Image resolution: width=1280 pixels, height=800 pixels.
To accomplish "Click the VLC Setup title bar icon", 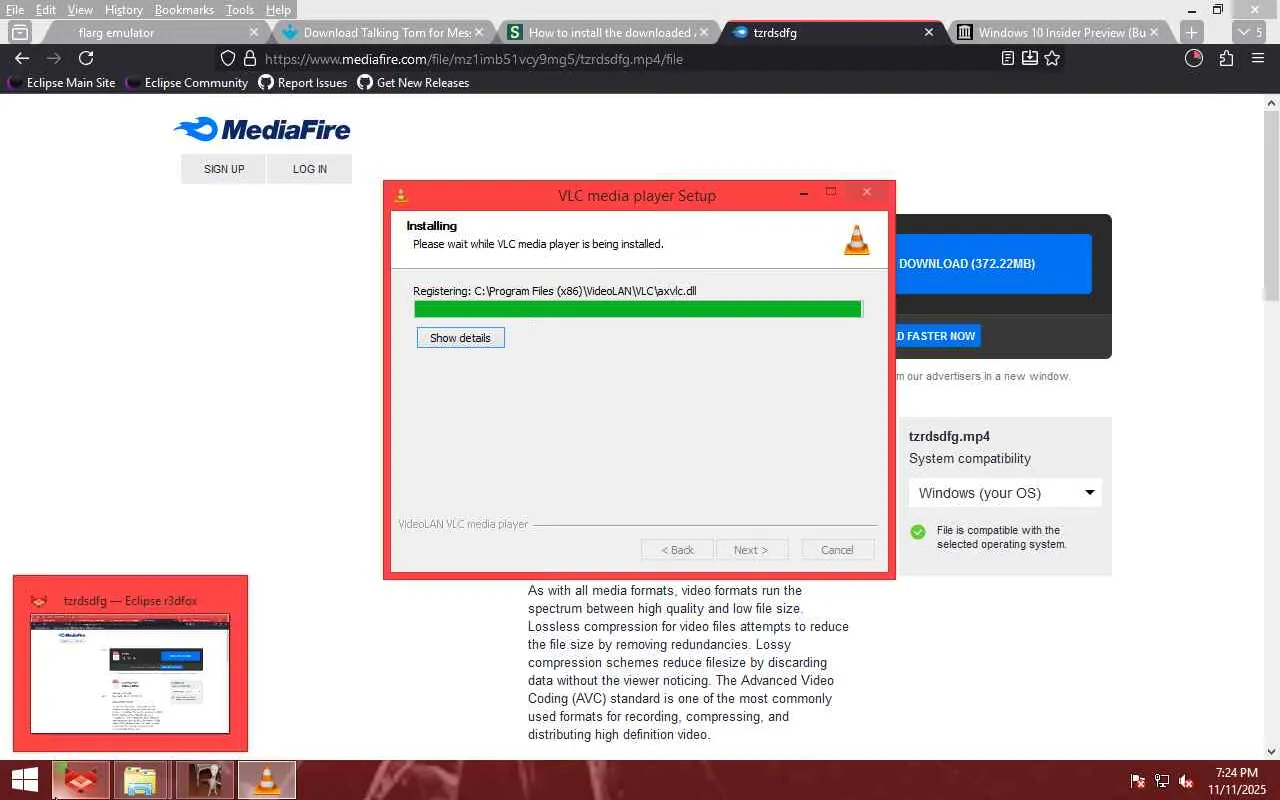I will (401, 195).
